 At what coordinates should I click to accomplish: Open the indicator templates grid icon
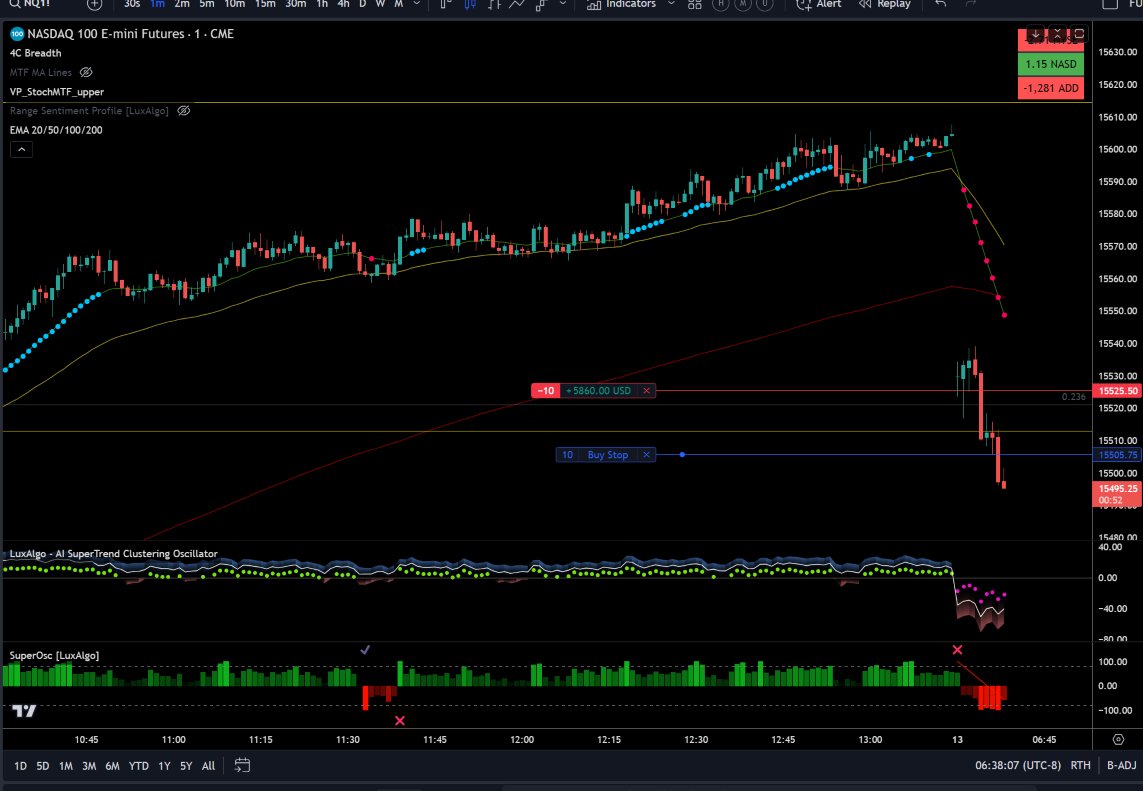pos(695,4)
